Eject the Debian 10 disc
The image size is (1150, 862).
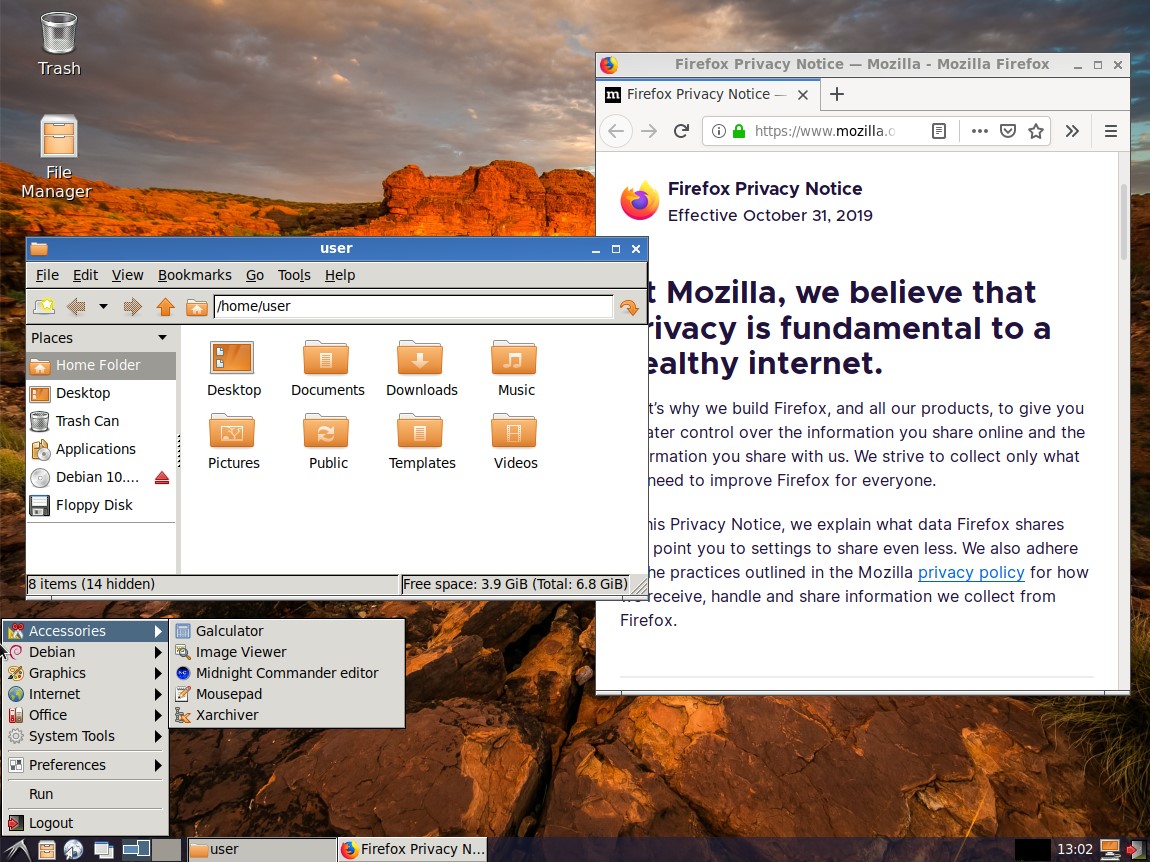[x=162, y=478]
